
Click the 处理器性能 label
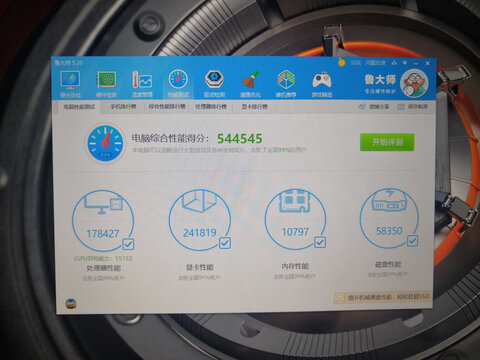pyautogui.click(x=103, y=268)
